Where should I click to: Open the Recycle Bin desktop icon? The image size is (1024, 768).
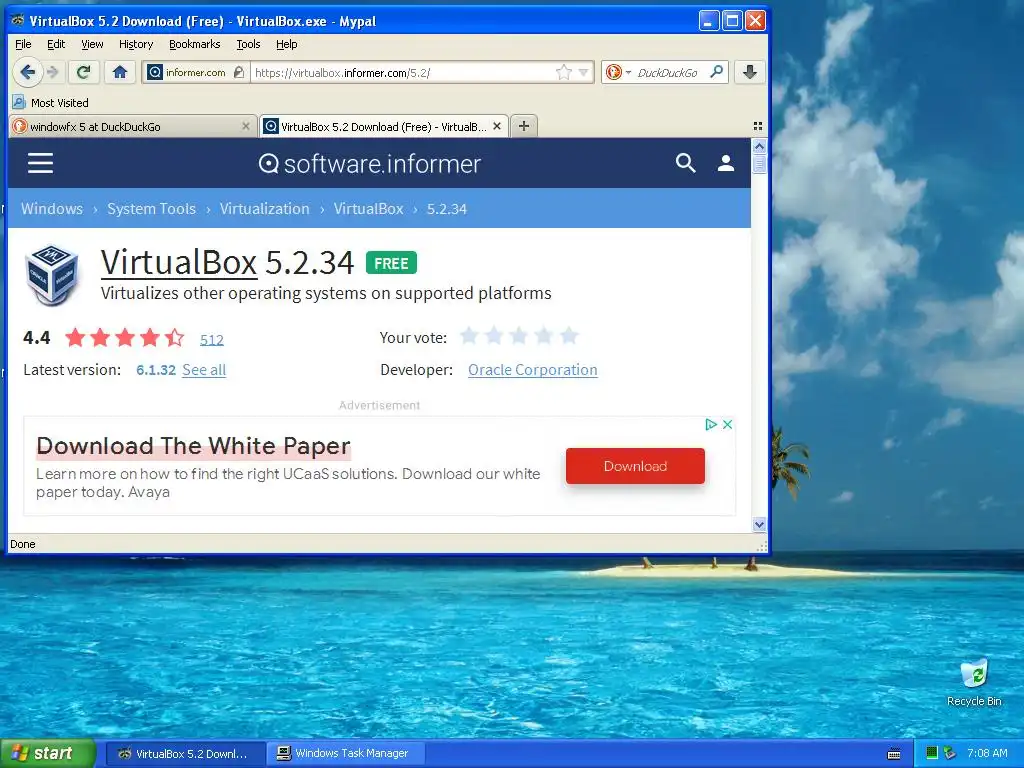974,683
